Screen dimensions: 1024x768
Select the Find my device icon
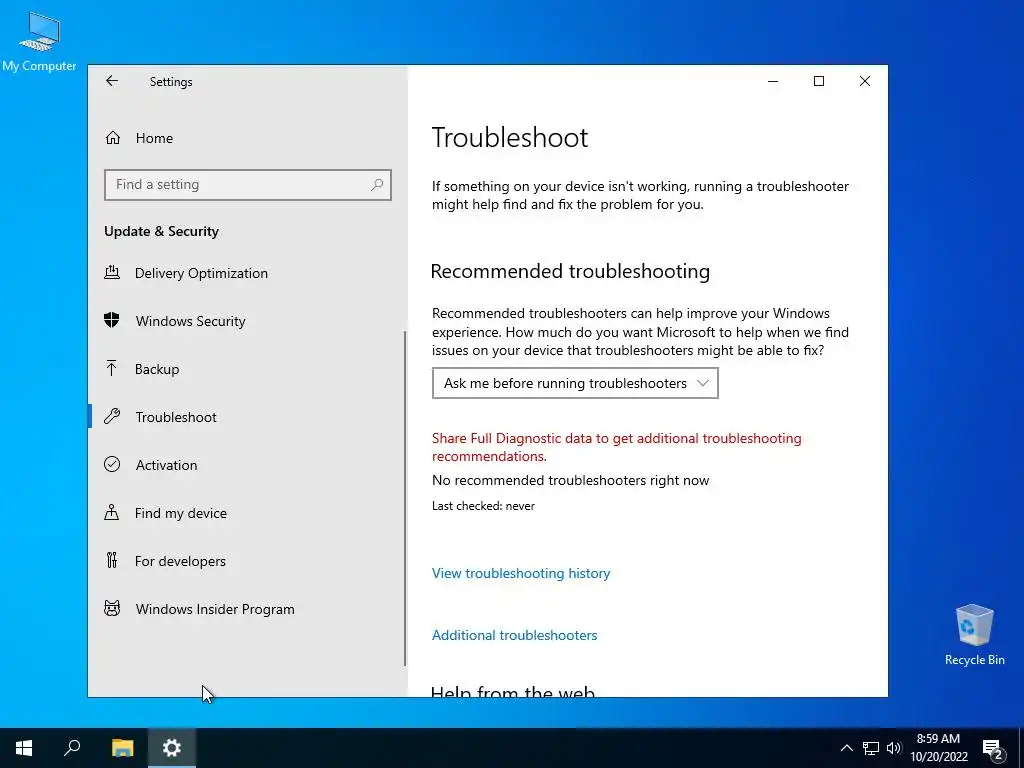click(x=112, y=513)
